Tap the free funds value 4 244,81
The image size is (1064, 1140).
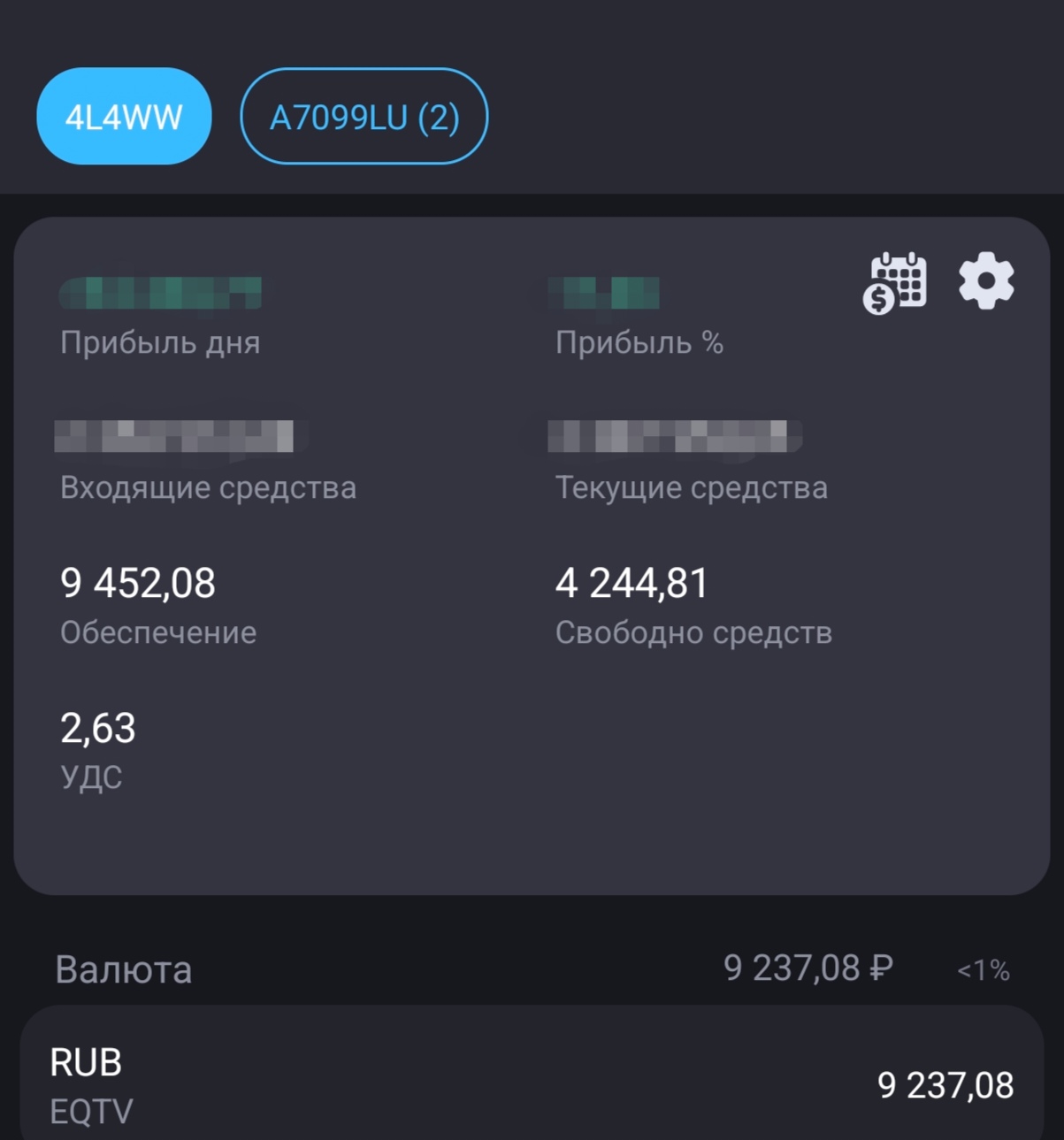click(632, 584)
